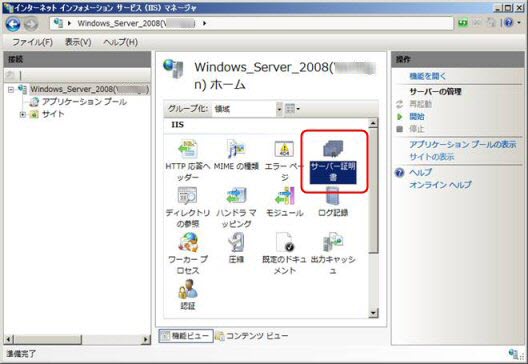Open 既定のドキュメント feature icon

coord(285,242)
